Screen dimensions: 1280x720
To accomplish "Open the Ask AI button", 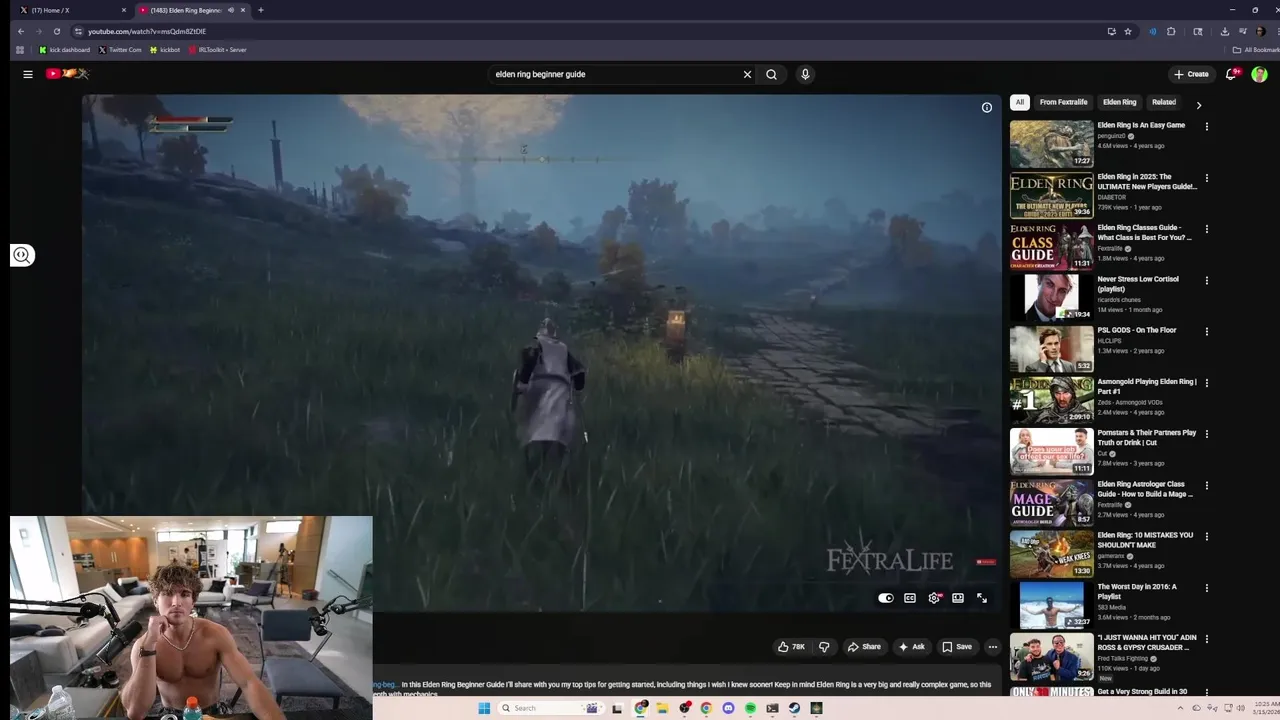I will [911, 647].
